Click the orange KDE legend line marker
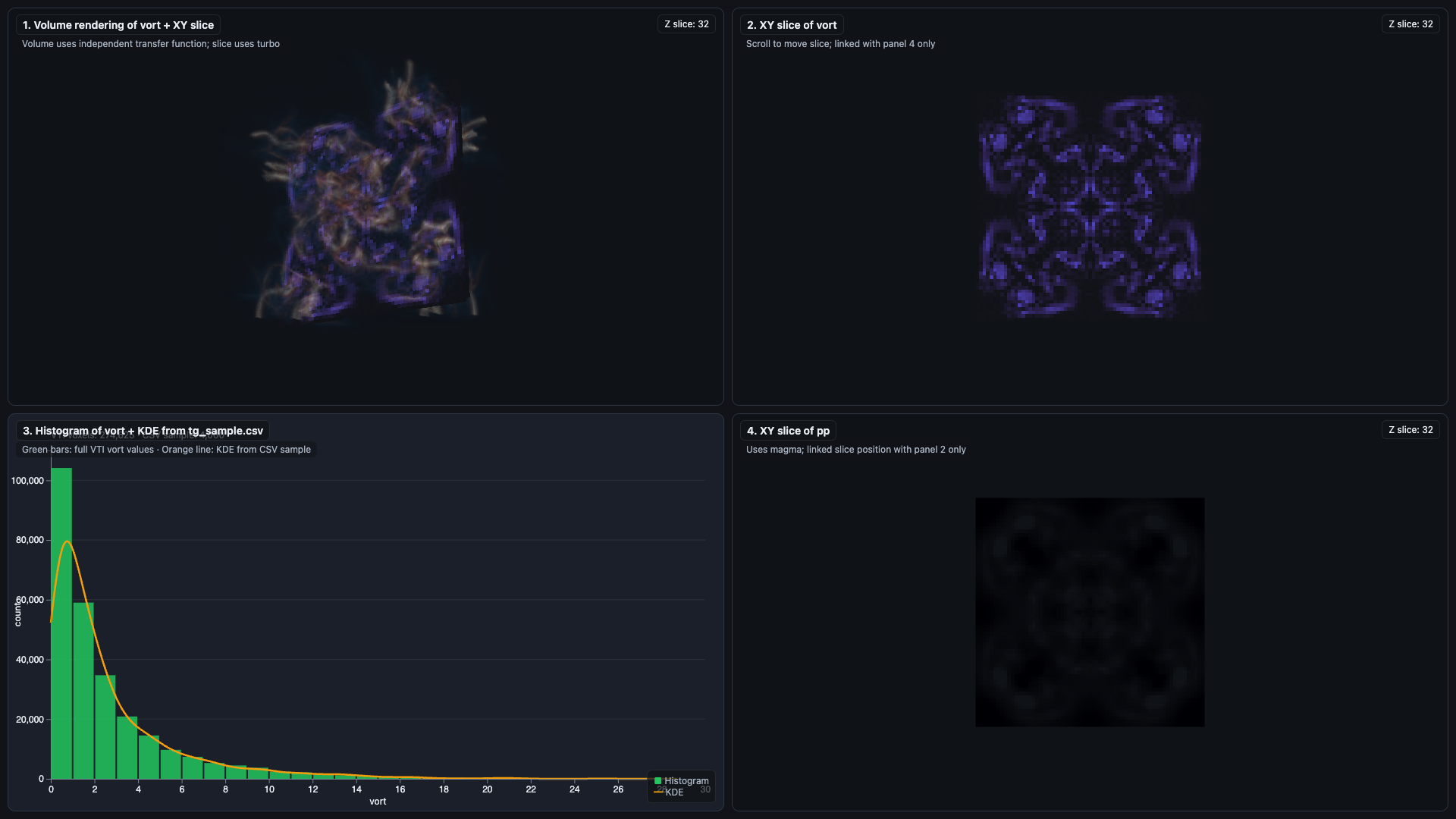This screenshot has width=1456, height=819. (x=658, y=792)
